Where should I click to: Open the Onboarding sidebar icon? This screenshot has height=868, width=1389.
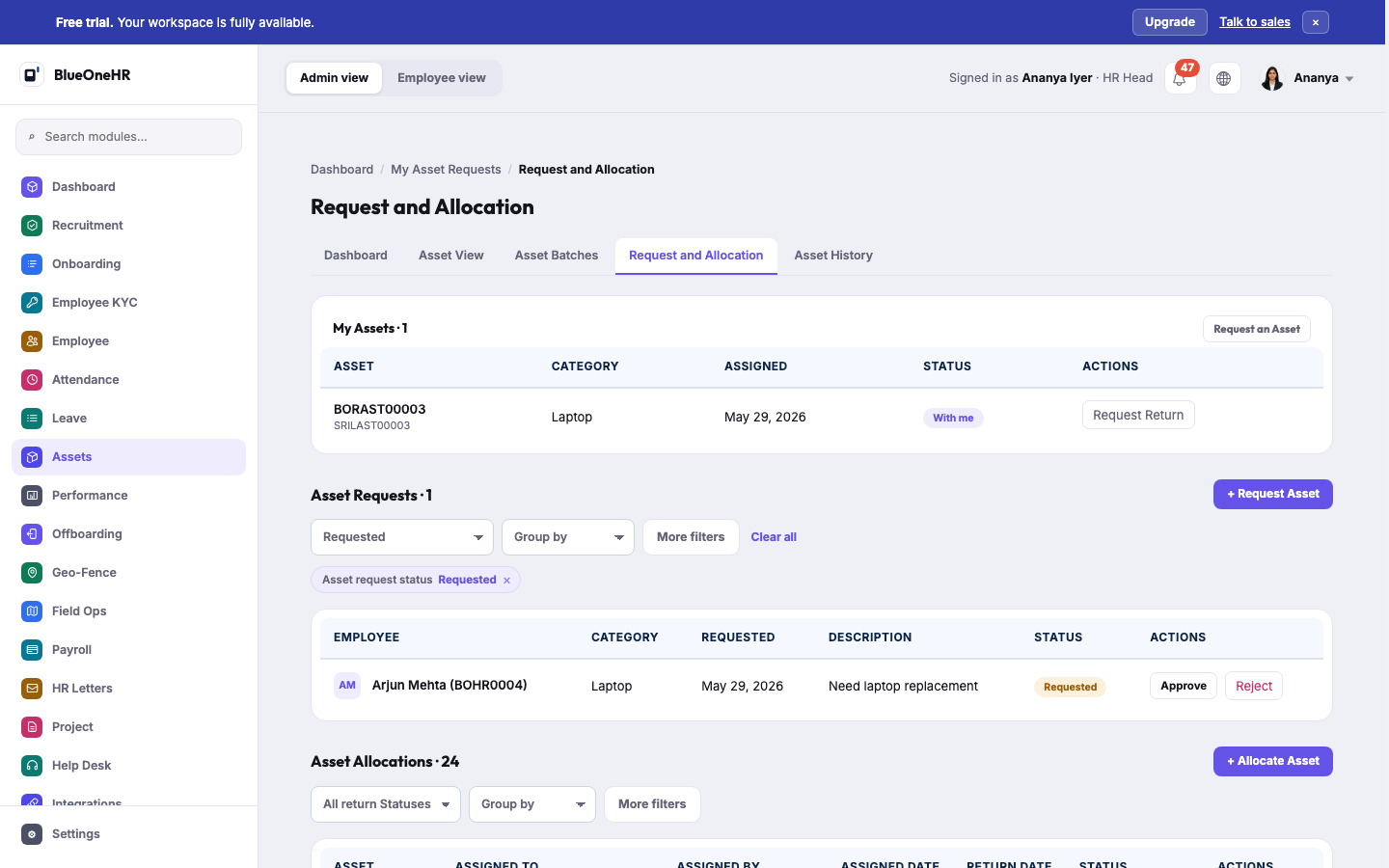point(32,264)
